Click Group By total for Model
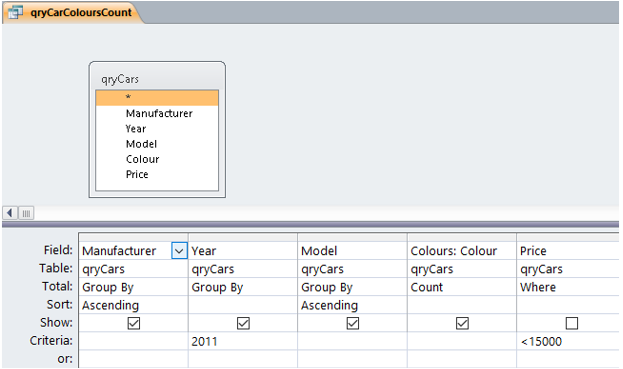The width and height of the screenshot is (623, 369). pos(352,287)
